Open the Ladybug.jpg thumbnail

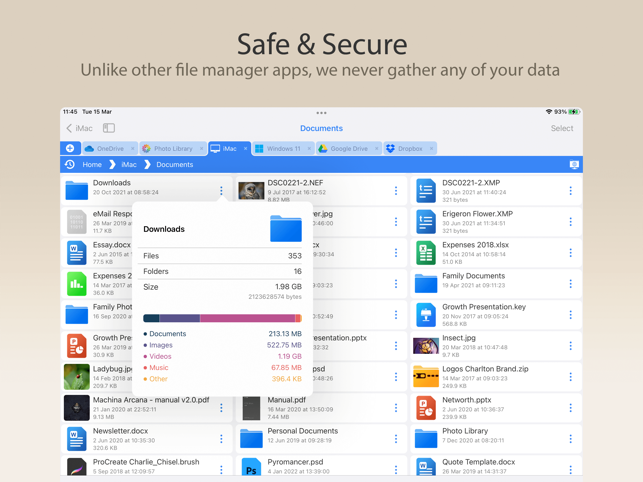click(77, 377)
